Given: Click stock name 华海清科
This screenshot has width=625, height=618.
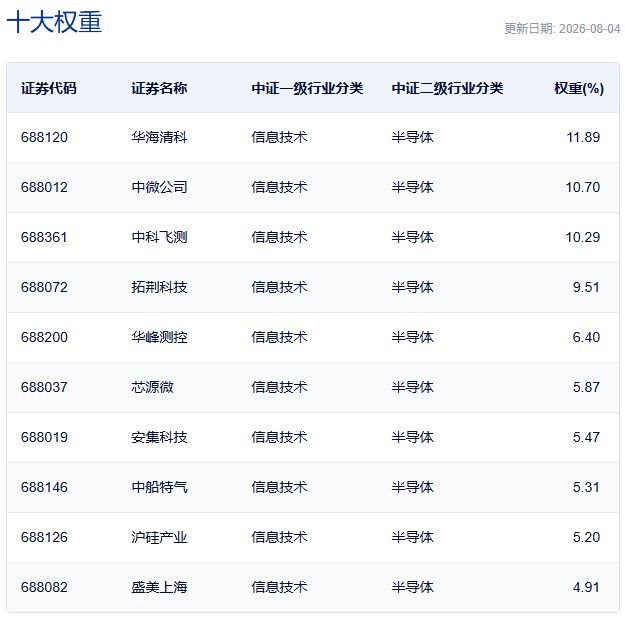Looking at the screenshot, I should point(159,137).
